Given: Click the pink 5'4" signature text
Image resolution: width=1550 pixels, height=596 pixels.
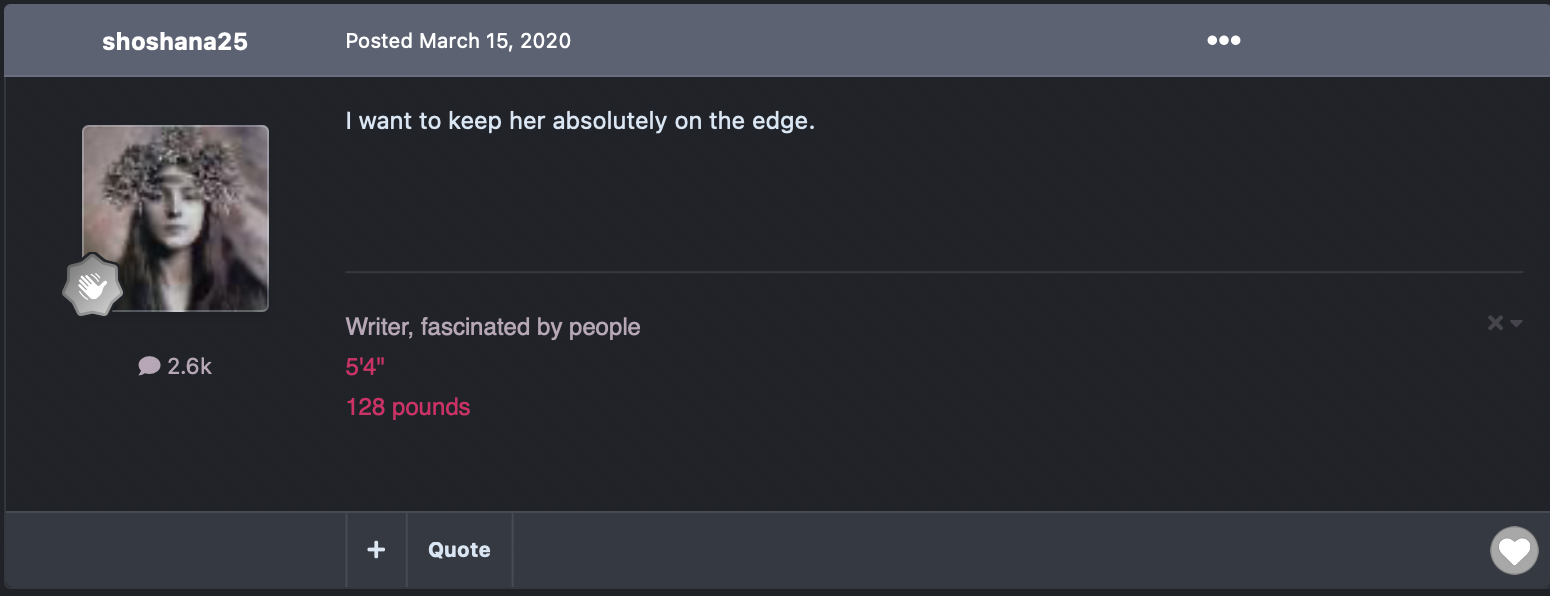Looking at the screenshot, I should tap(365, 367).
